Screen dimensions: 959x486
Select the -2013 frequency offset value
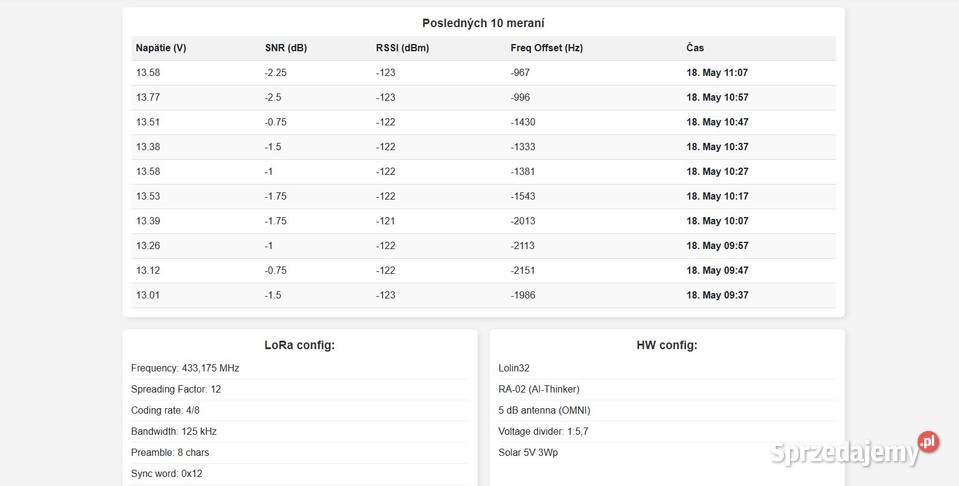point(523,221)
